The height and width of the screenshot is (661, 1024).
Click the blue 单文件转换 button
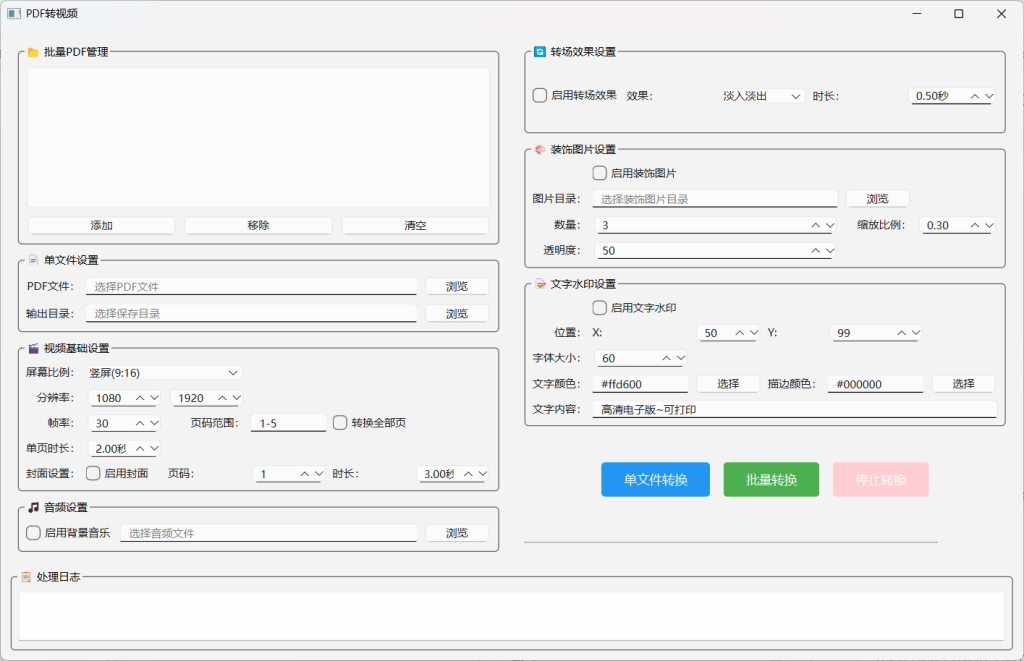[x=655, y=480]
